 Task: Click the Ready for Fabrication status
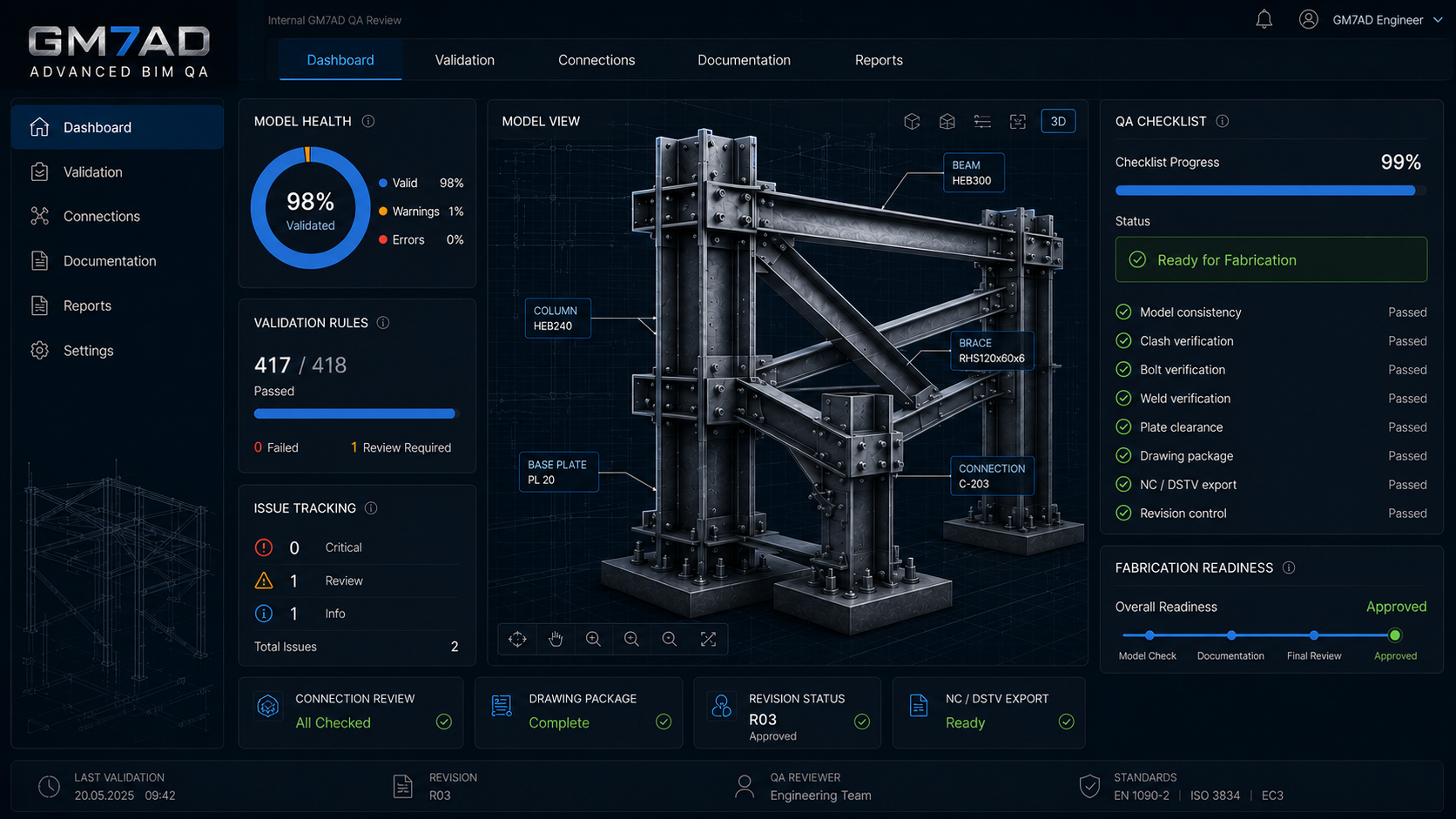(1271, 259)
